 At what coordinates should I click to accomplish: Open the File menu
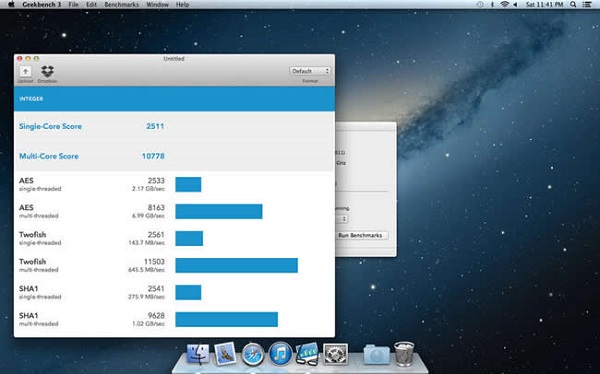click(73, 5)
